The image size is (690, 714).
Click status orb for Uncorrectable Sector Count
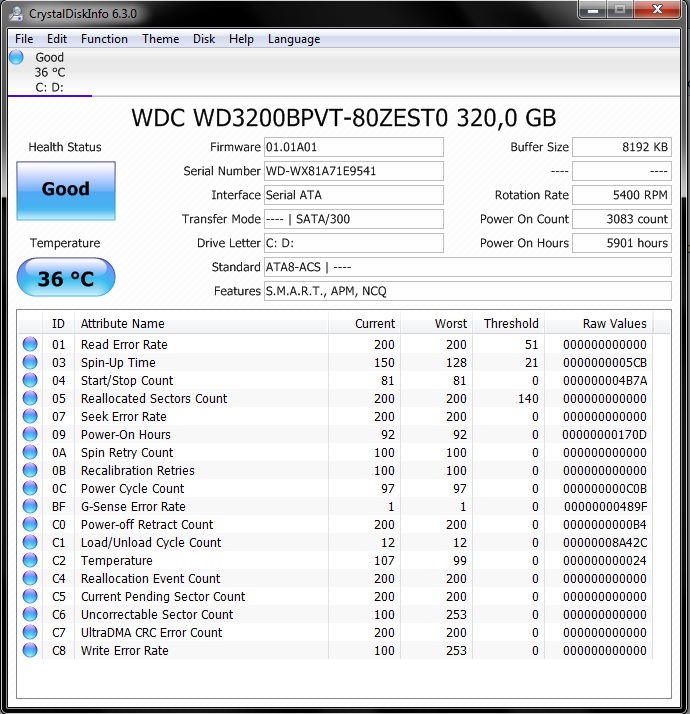coord(30,614)
